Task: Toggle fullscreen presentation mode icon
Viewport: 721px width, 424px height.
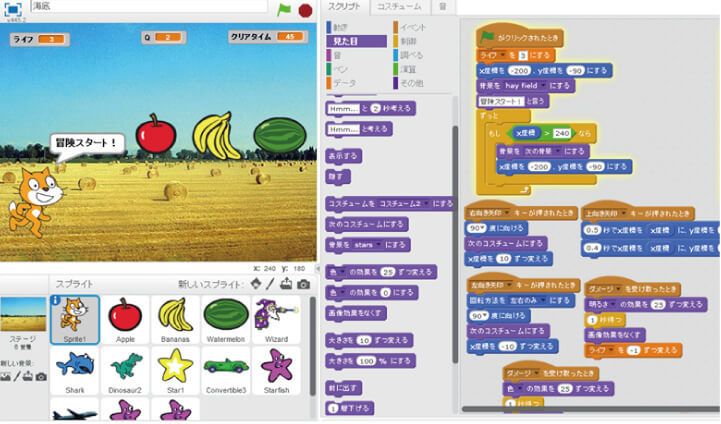Action: (13, 9)
